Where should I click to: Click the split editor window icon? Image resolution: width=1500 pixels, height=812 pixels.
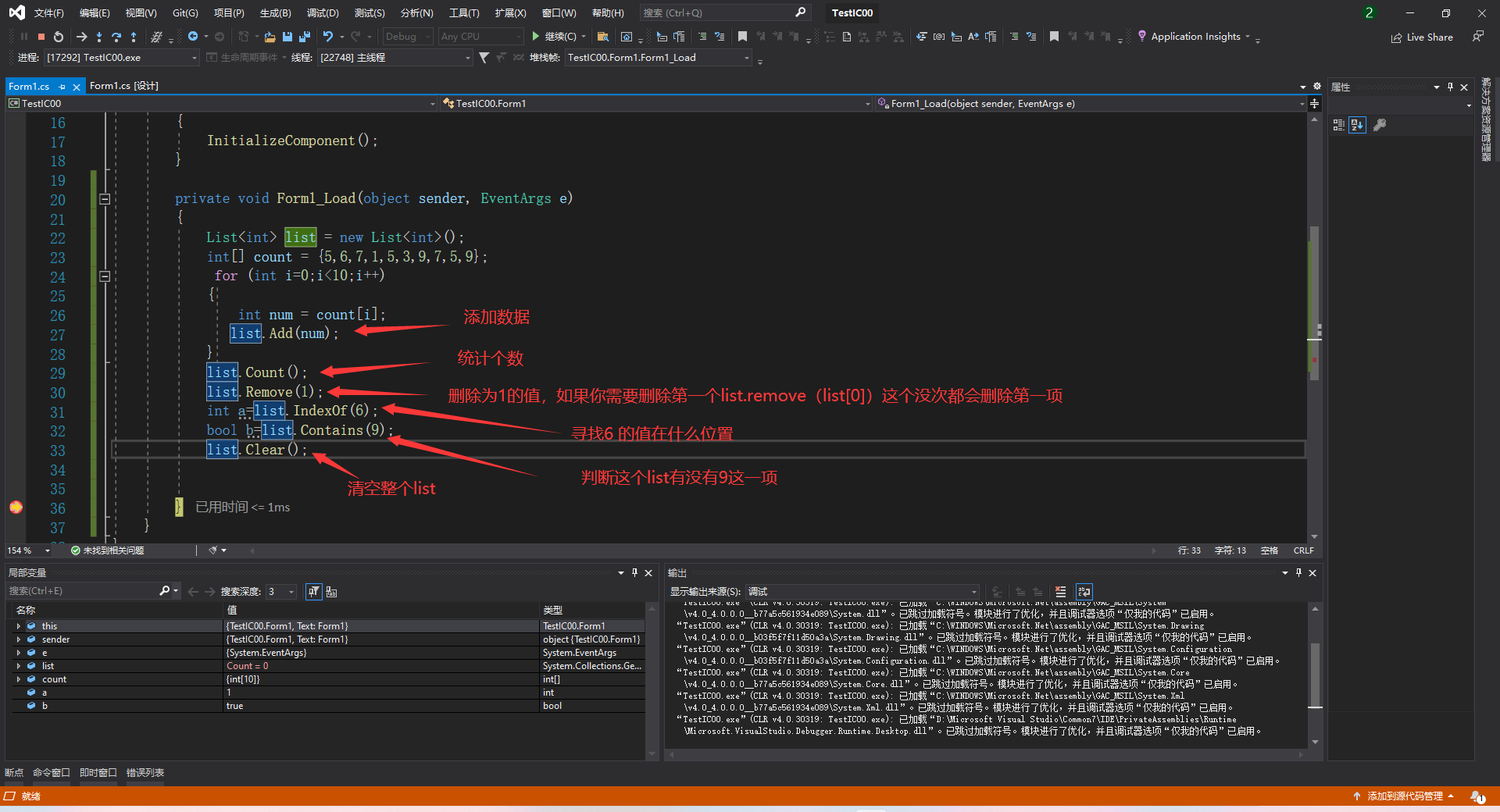click(1315, 104)
